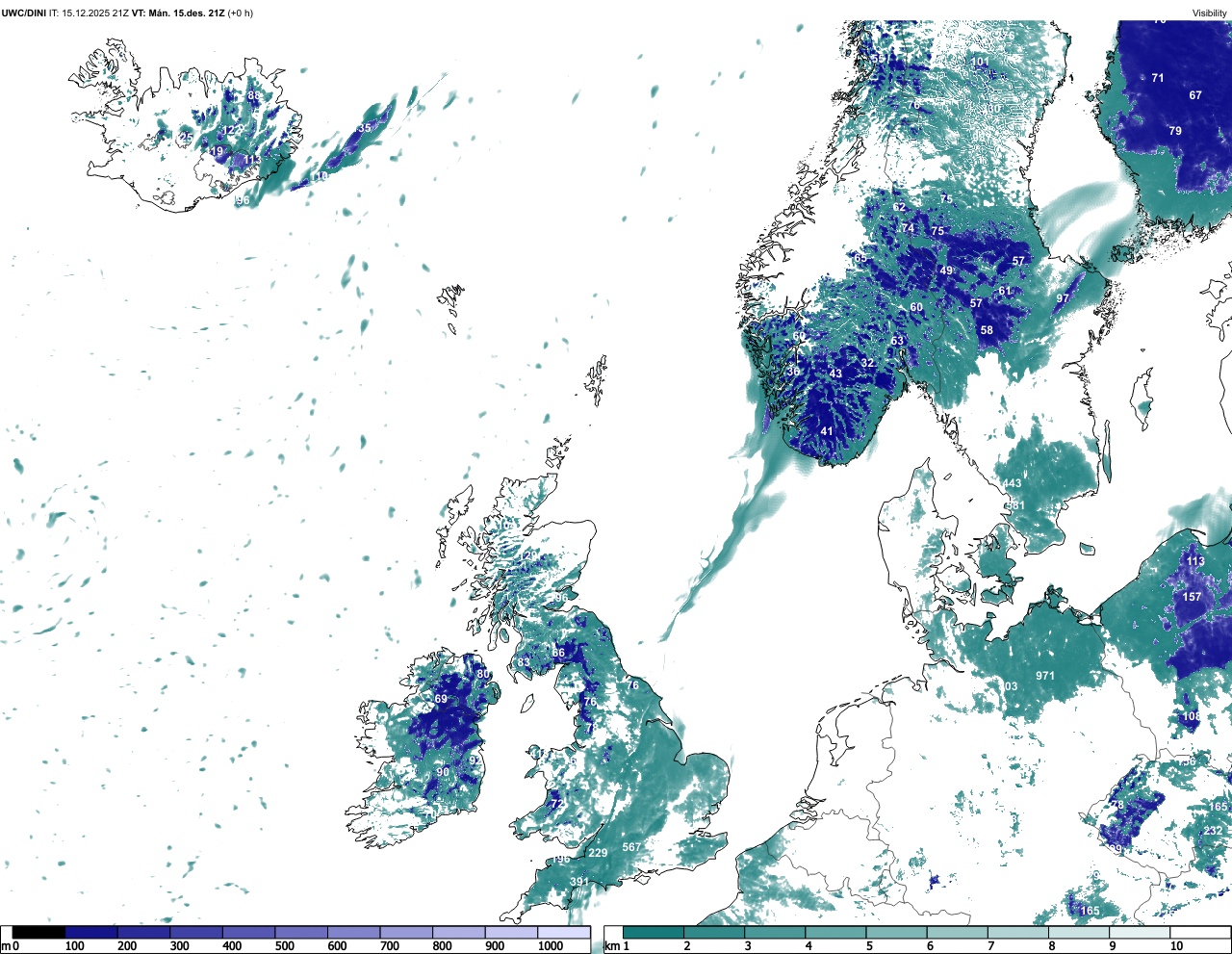Image resolution: width=1232 pixels, height=954 pixels.
Task: Click the "km" unit label on the legend
Action: coord(611,946)
